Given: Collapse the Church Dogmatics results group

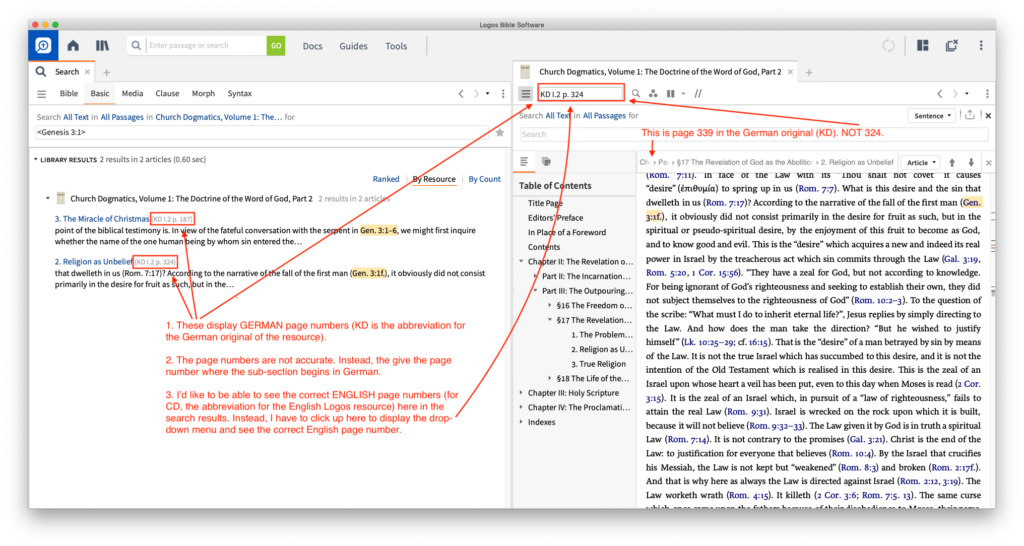Looking at the screenshot, I should (x=48, y=199).
